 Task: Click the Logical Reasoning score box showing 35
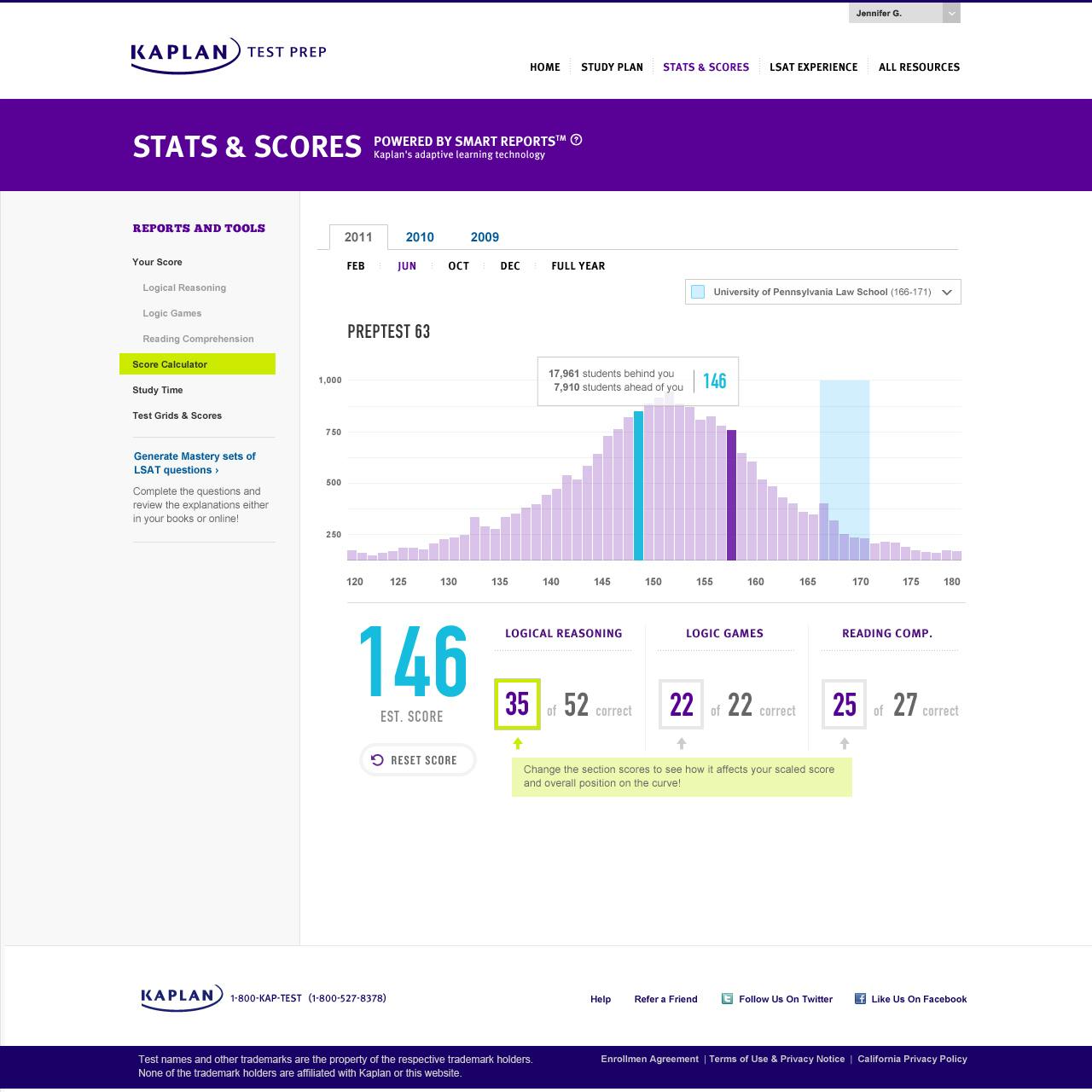coord(518,705)
